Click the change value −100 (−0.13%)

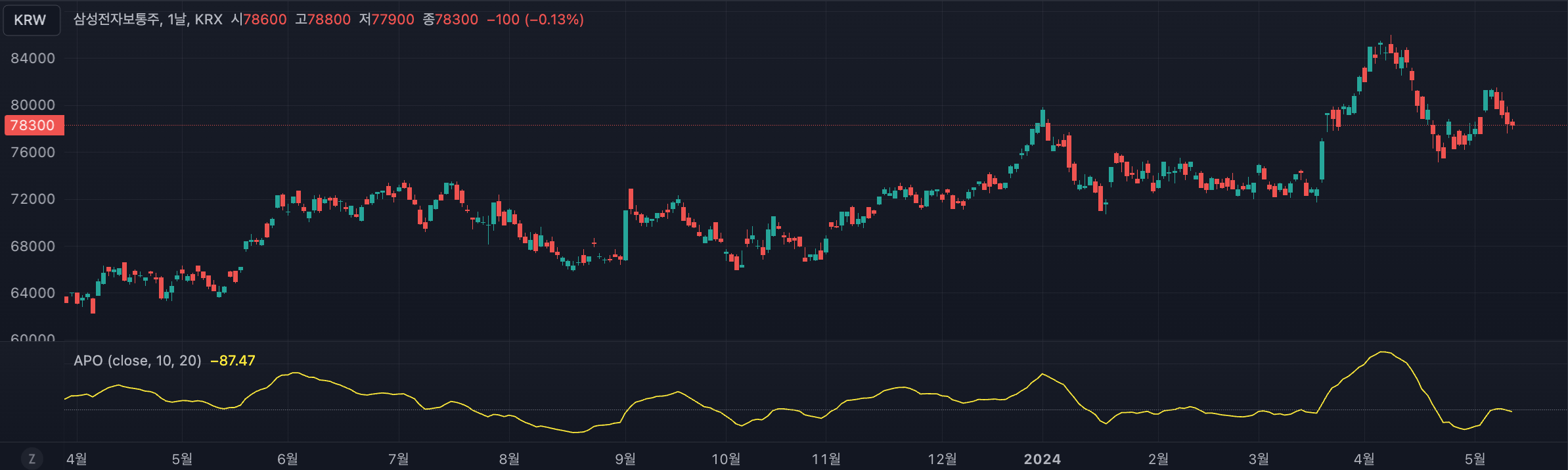(x=535, y=20)
